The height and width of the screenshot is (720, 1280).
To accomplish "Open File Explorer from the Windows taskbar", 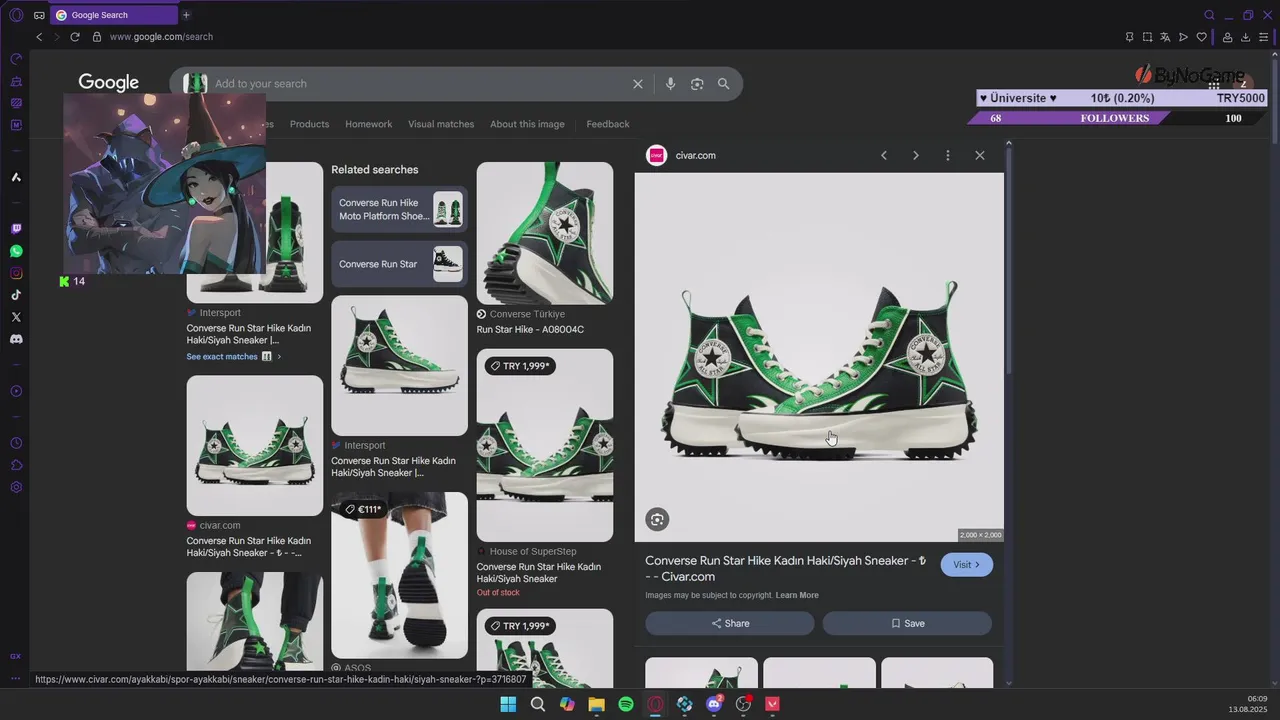I will tap(596, 704).
